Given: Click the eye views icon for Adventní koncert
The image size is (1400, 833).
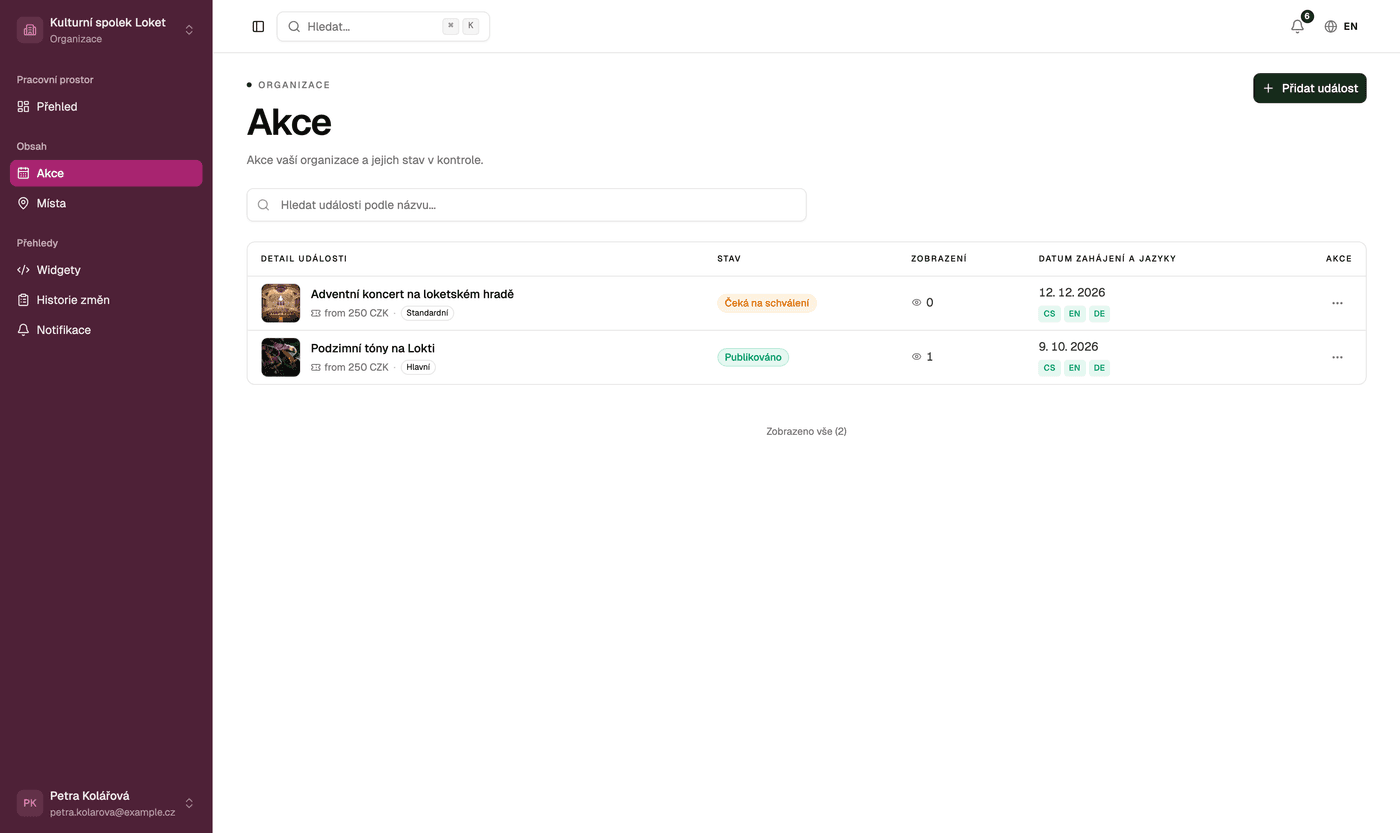Looking at the screenshot, I should pyautogui.click(x=916, y=303).
